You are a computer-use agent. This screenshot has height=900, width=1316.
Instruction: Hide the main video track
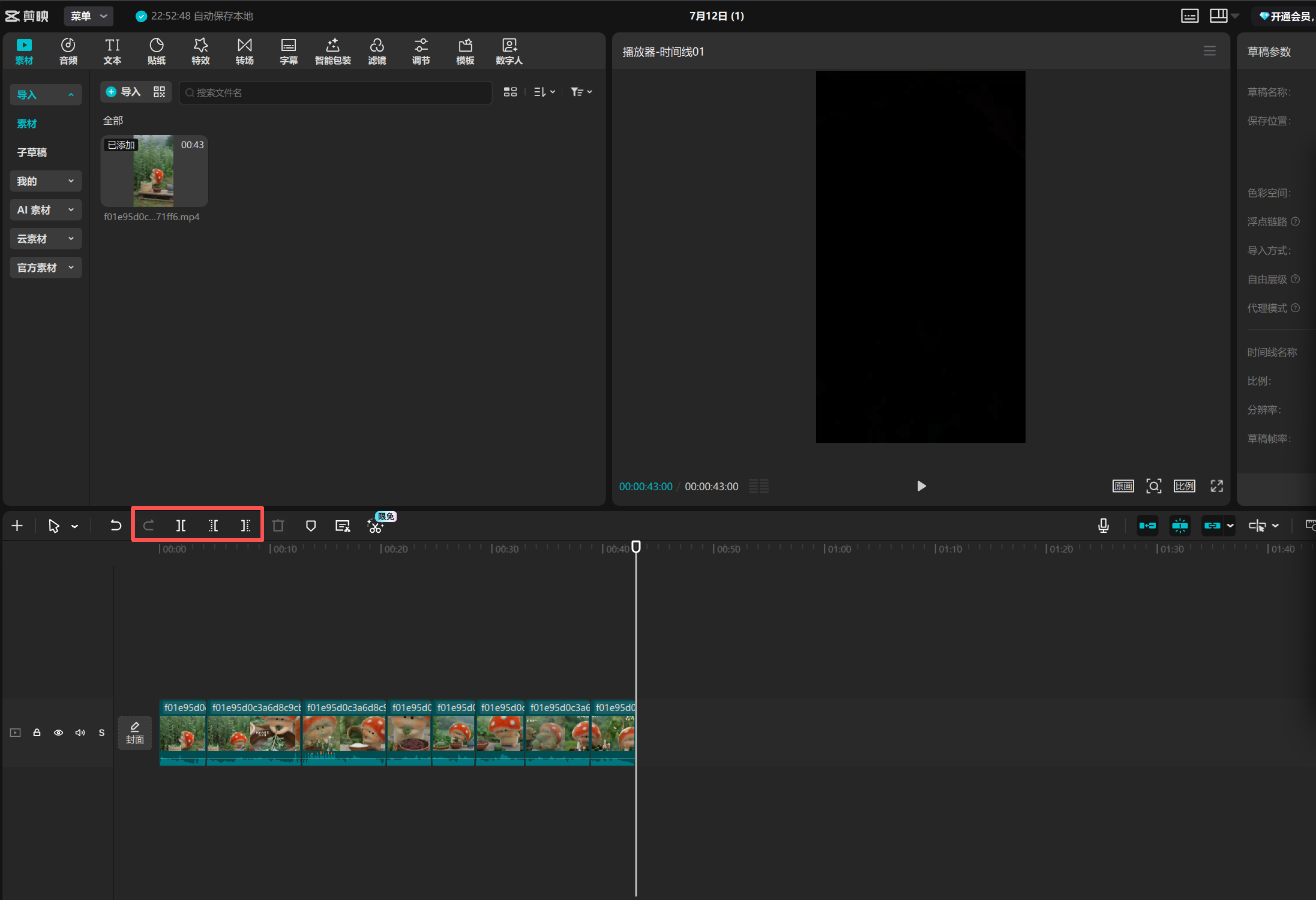pyautogui.click(x=58, y=733)
